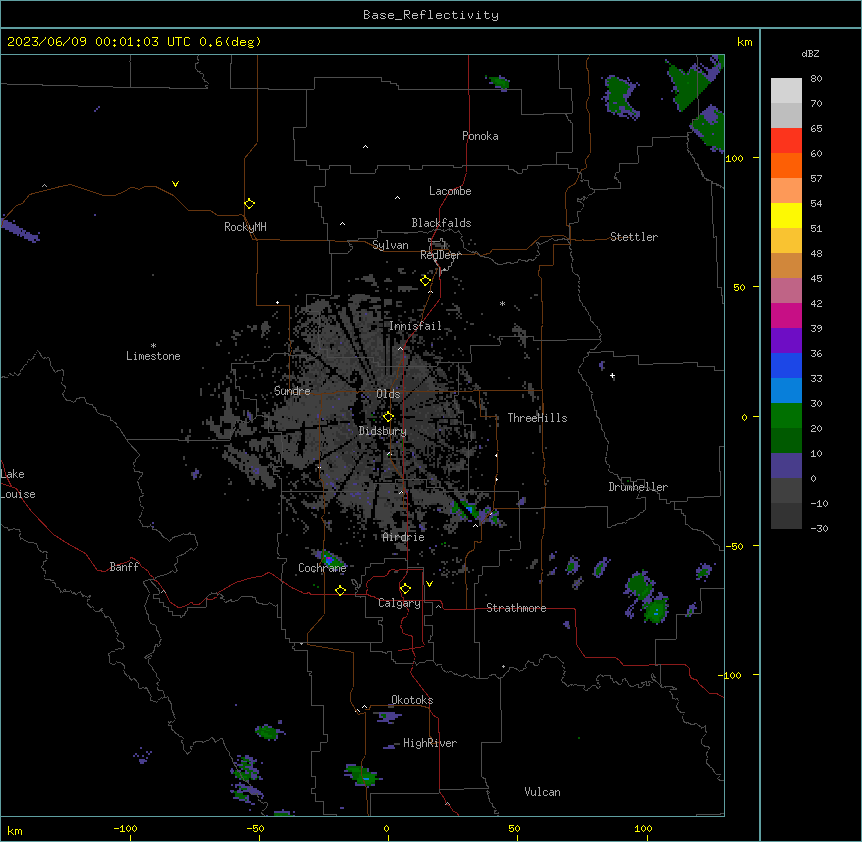Click the Drumheller label

click(x=638, y=487)
